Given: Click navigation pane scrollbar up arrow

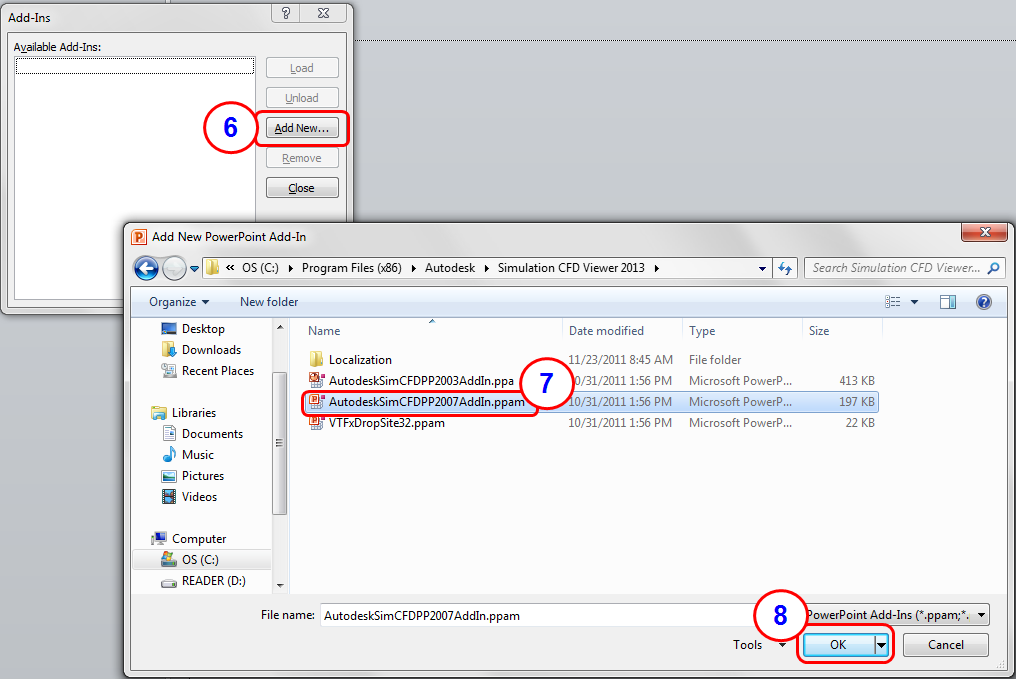Looking at the screenshot, I should [280, 327].
